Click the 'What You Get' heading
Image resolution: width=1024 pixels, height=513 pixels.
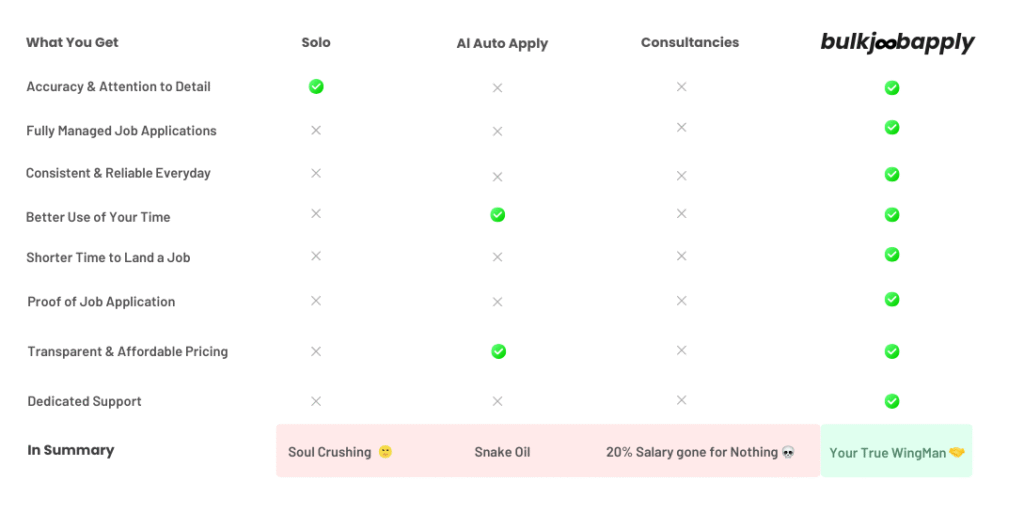click(x=72, y=42)
